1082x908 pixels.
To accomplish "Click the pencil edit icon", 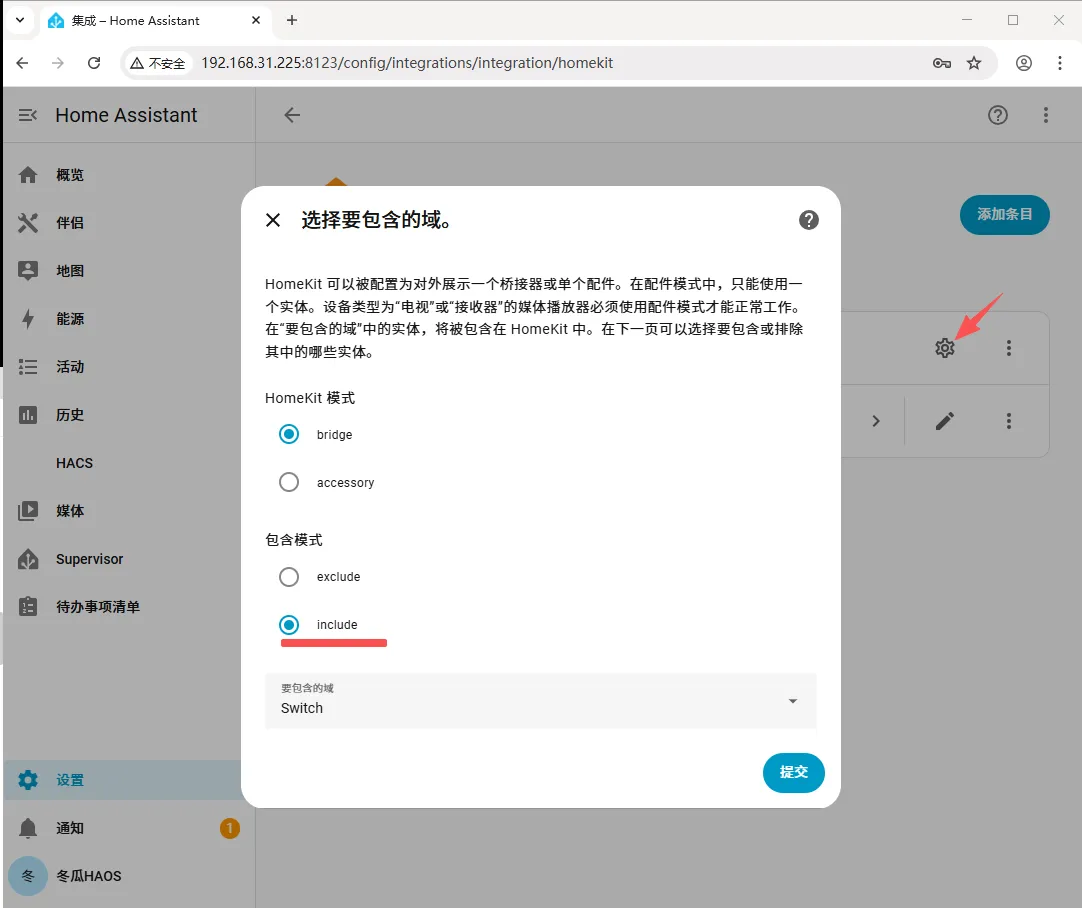I will point(945,421).
